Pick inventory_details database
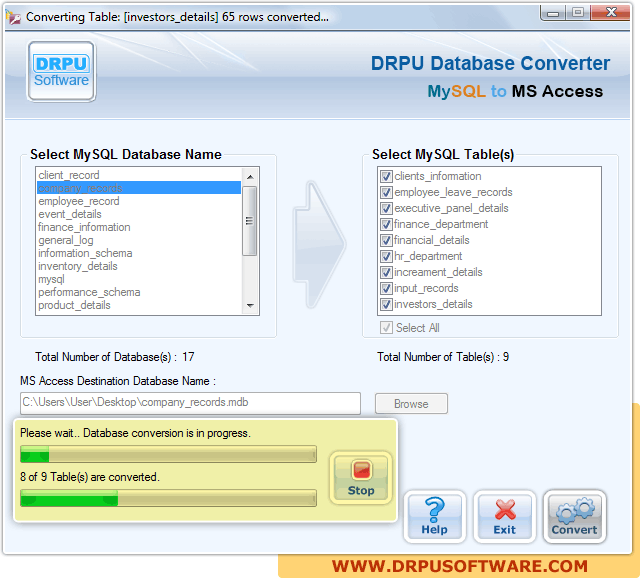Image resolution: width=640 pixels, height=578 pixels. pos(139,266)
